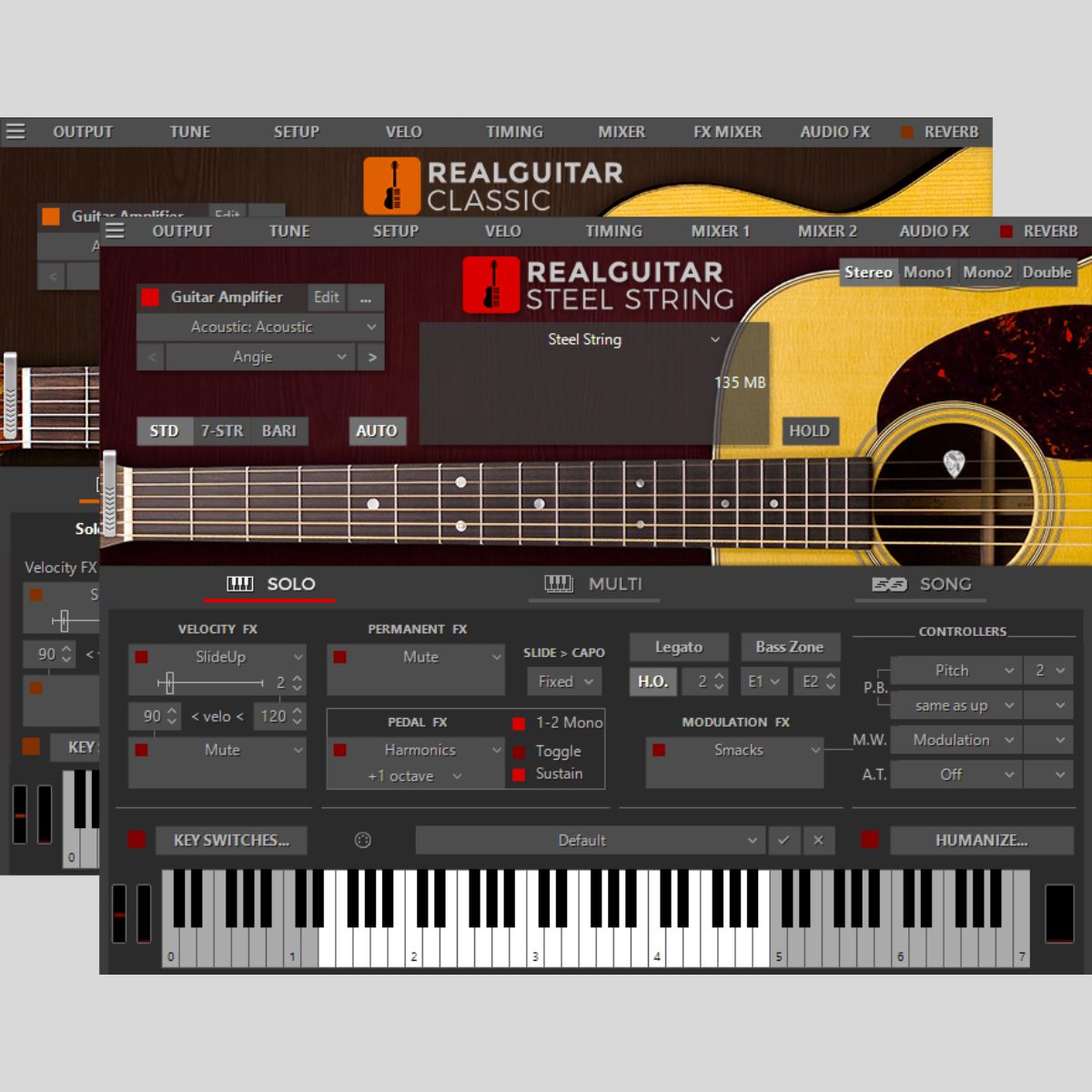Click the guitar pick icon on soundhole

[954, 464]
